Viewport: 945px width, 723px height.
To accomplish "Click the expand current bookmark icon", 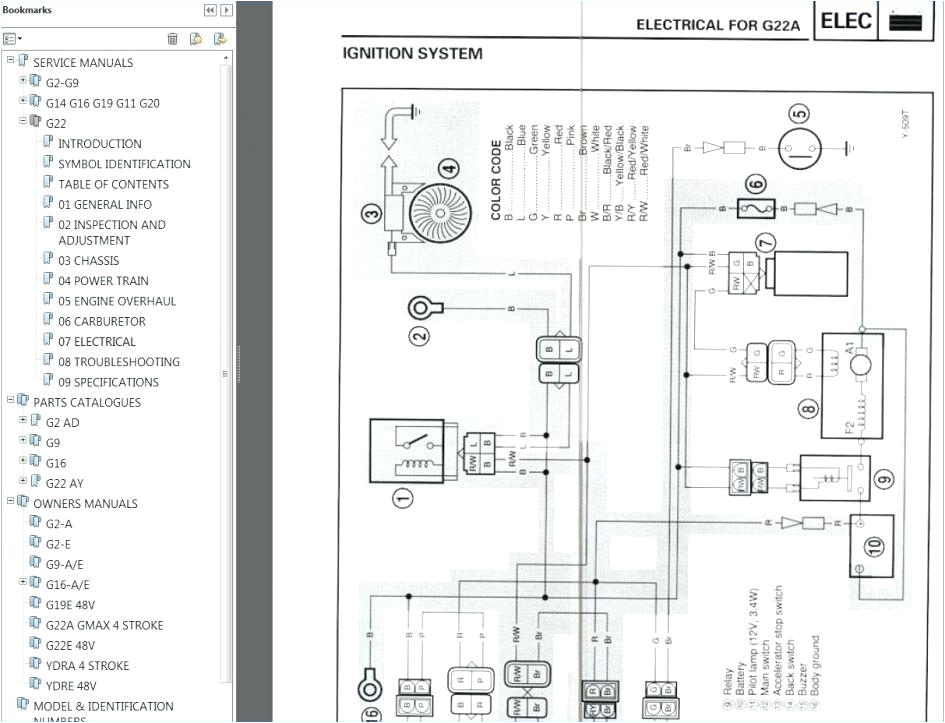I will click(x=219, y=39).
